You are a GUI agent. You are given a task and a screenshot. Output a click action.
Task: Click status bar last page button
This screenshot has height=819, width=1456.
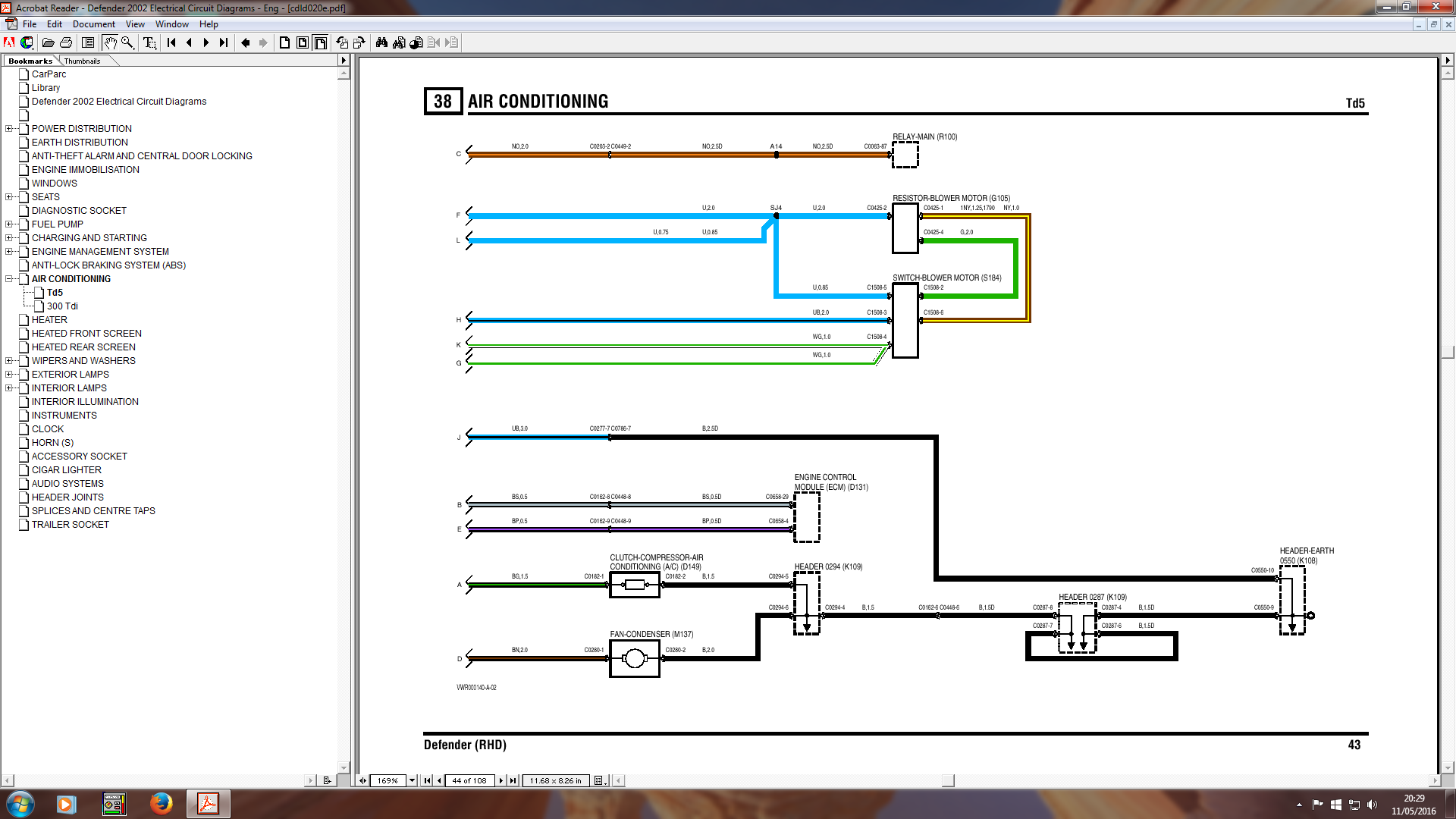tap(513, 780)
